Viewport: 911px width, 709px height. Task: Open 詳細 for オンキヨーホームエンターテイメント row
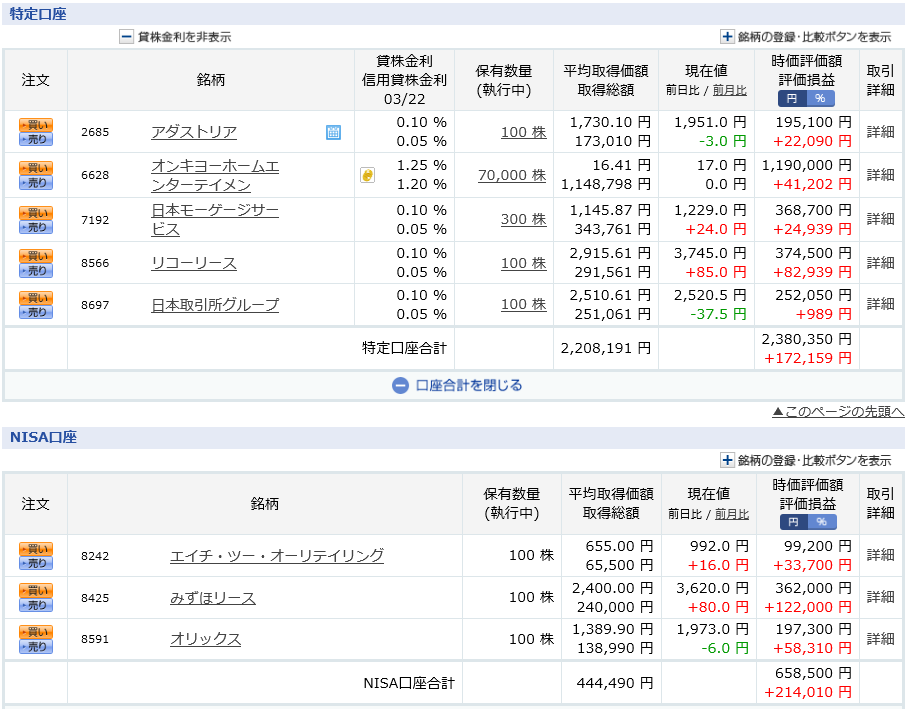(880, 175)
